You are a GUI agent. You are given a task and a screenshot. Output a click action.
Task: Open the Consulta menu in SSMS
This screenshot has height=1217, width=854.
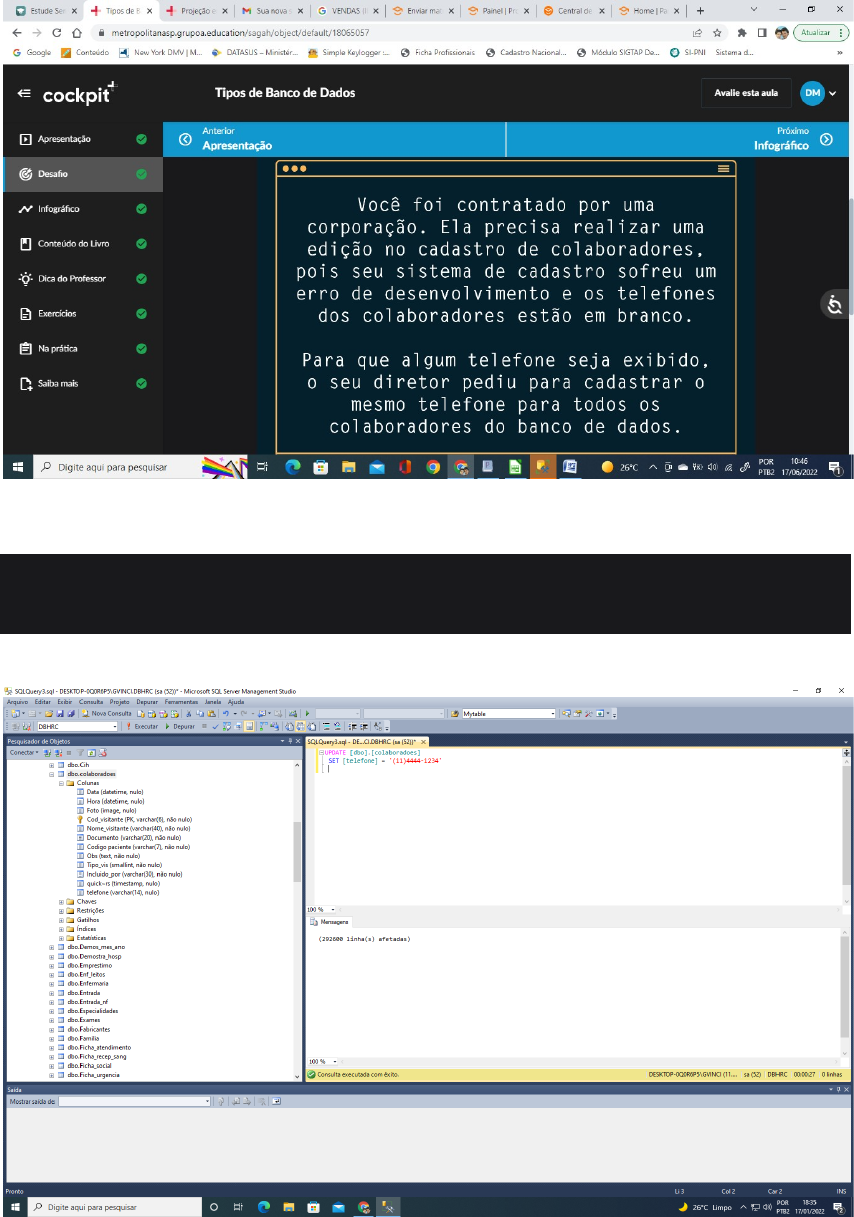tap(91, 702)
